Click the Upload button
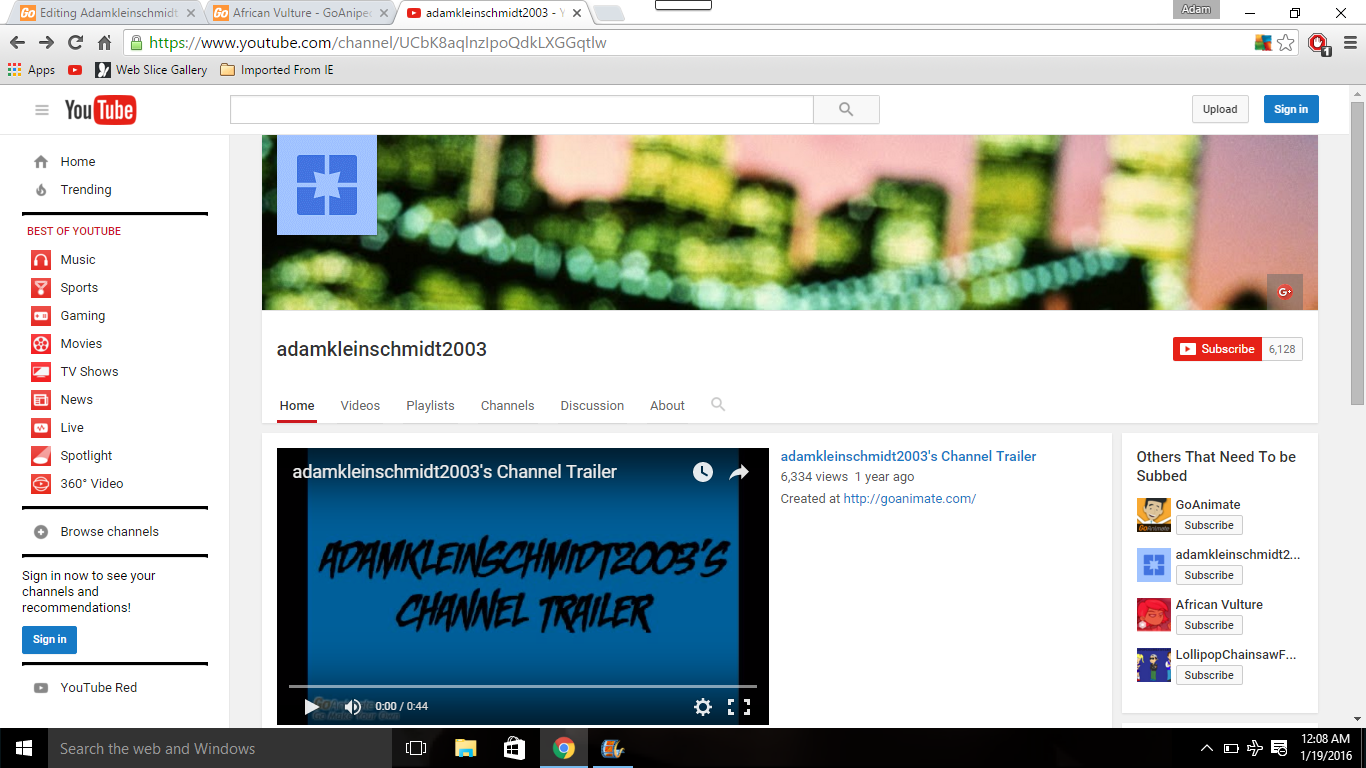The height and width of the screenshot is (768, 1366). [x=1220, y=110]
